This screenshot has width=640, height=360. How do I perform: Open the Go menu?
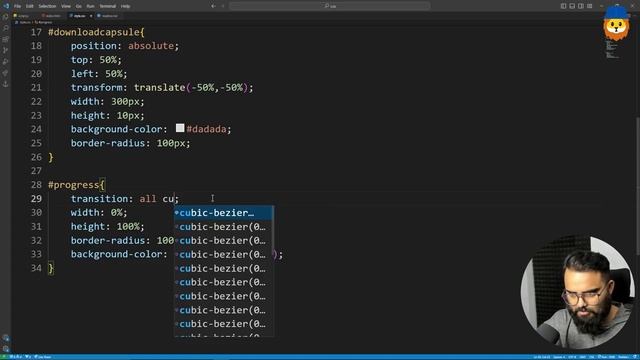click(x=78, y=6)
